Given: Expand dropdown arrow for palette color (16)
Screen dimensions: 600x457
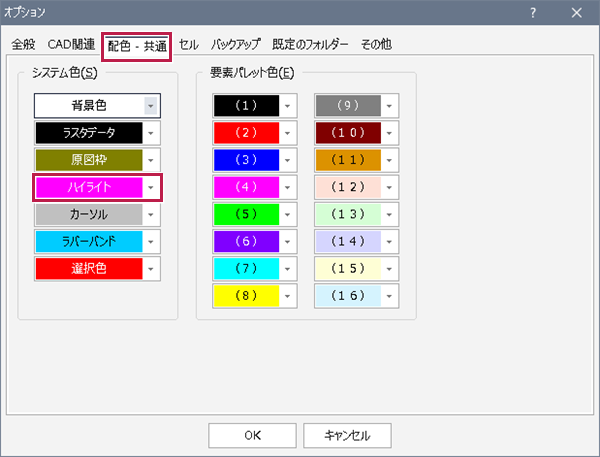Looking at the screenshot, I should (x=389, y=296).
